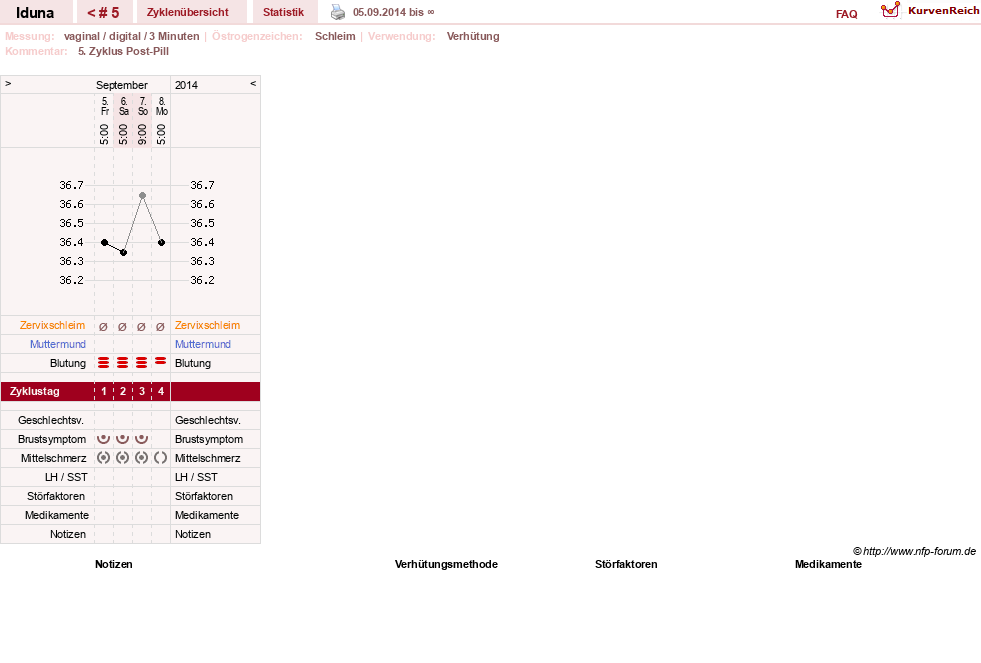Click the 8. Mo date header
This screenshot has height=663, width=981.
coord(161,106)
